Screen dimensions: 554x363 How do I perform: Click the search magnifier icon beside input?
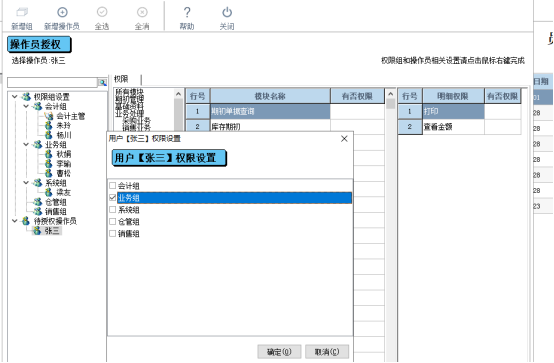pyautogui.click(x=102, y=82)
